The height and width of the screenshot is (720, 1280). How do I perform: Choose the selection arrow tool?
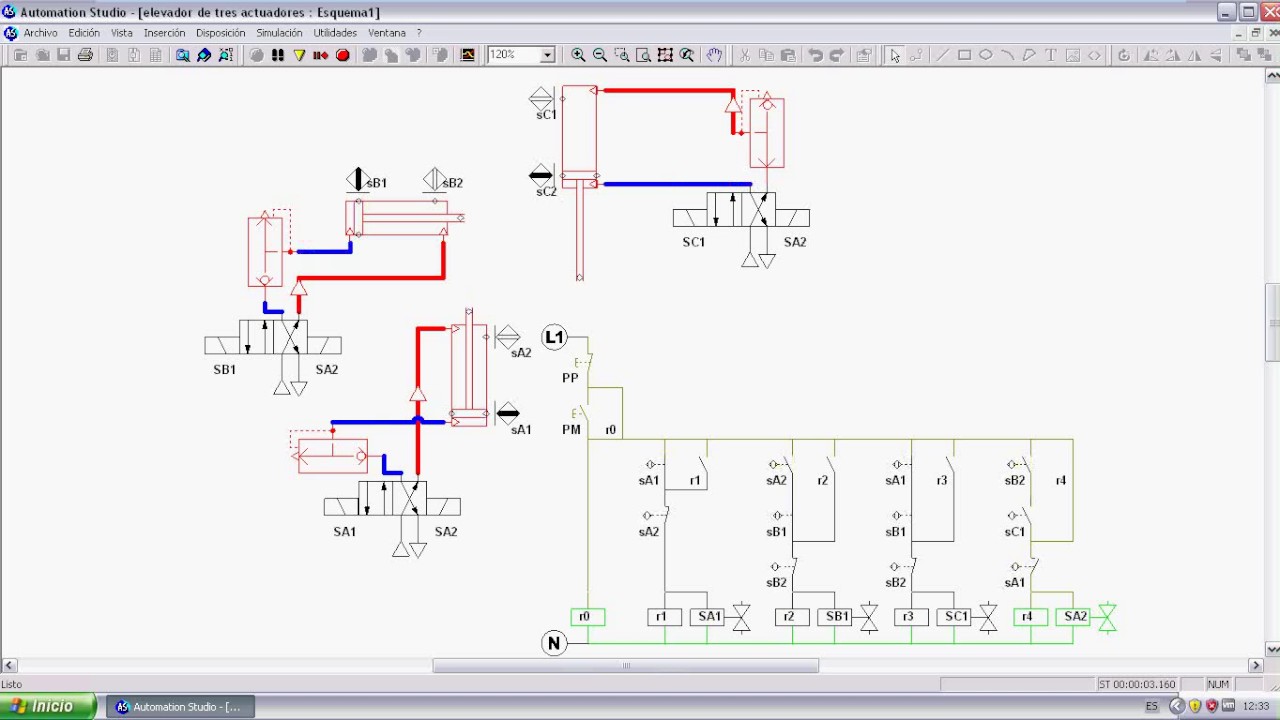(x=895, y=55)
